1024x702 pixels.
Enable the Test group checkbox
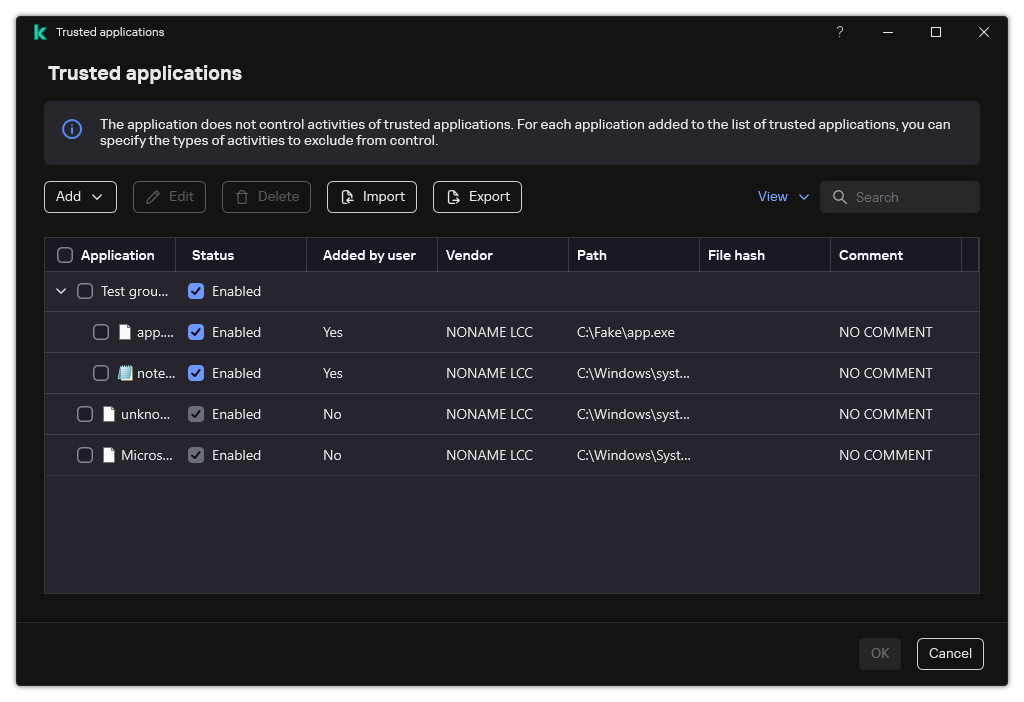(85, 290)
